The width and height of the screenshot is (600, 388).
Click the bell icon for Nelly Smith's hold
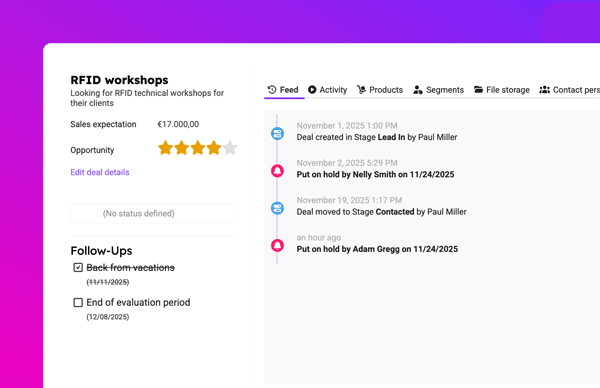tap(277, 171)
